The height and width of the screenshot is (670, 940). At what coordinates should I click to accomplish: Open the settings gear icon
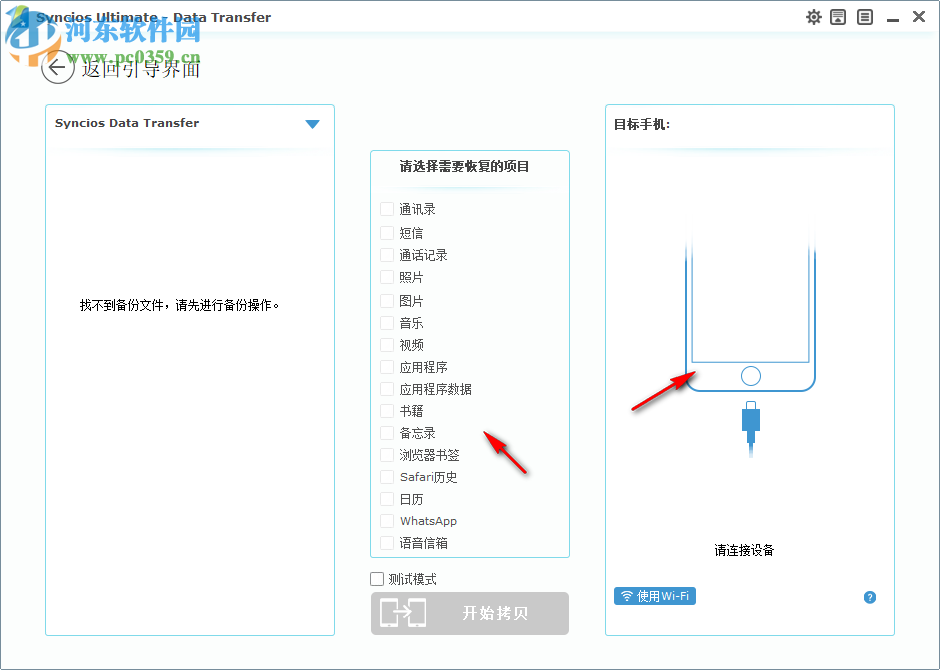click(813, 17)
